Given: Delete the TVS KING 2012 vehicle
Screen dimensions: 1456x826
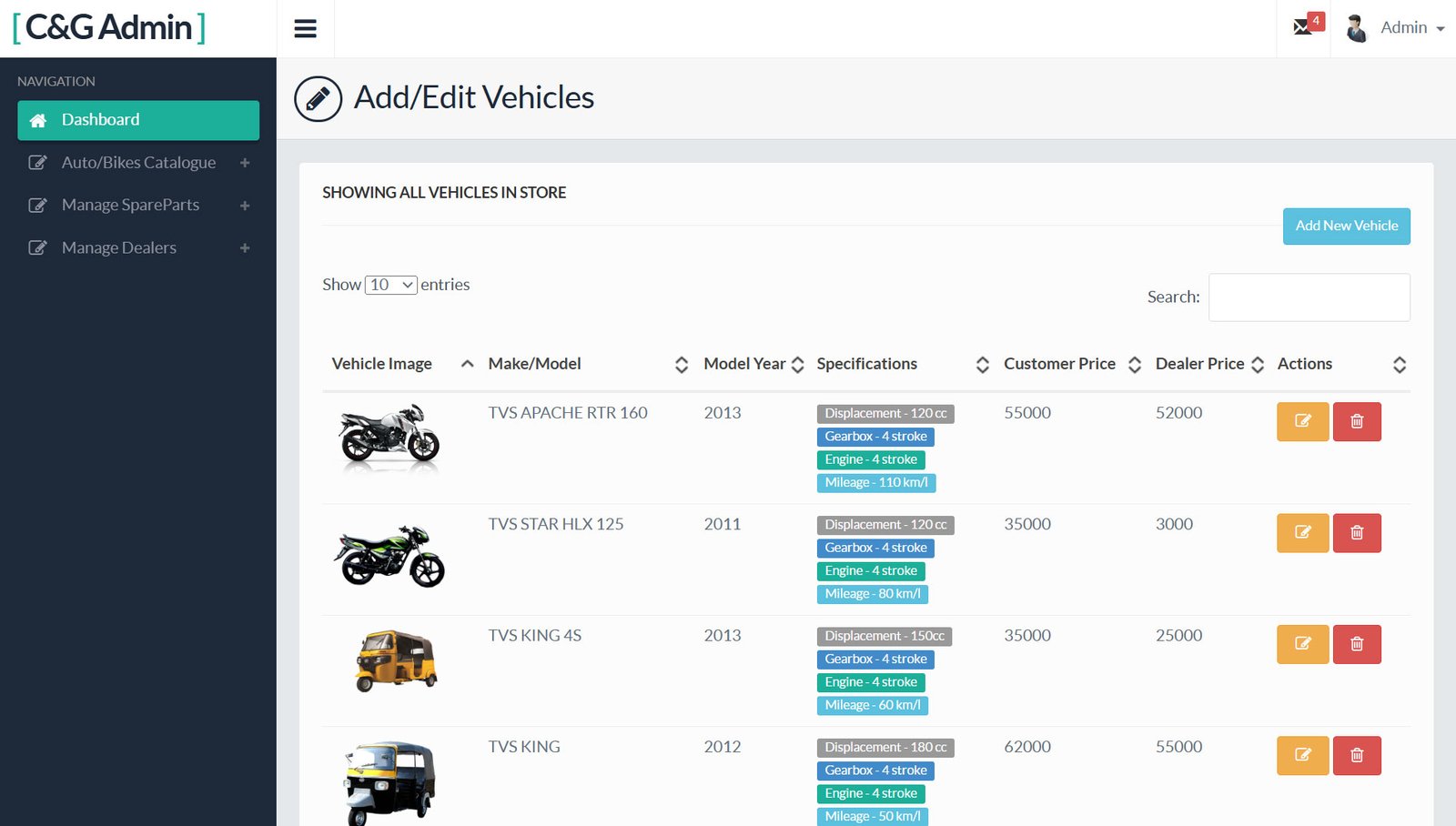Looking at the screenshot, I should pyautogui.click(x=1357, y=756).
